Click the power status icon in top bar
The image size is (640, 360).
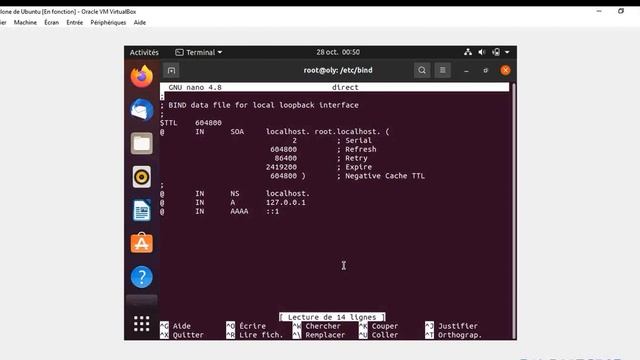tap(496, 52)
